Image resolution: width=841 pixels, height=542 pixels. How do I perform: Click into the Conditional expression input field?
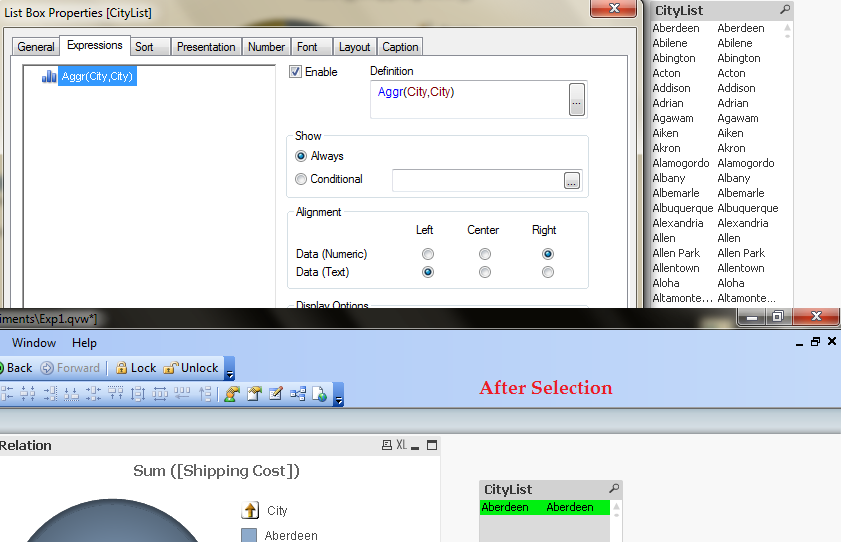tap(477, 181)
